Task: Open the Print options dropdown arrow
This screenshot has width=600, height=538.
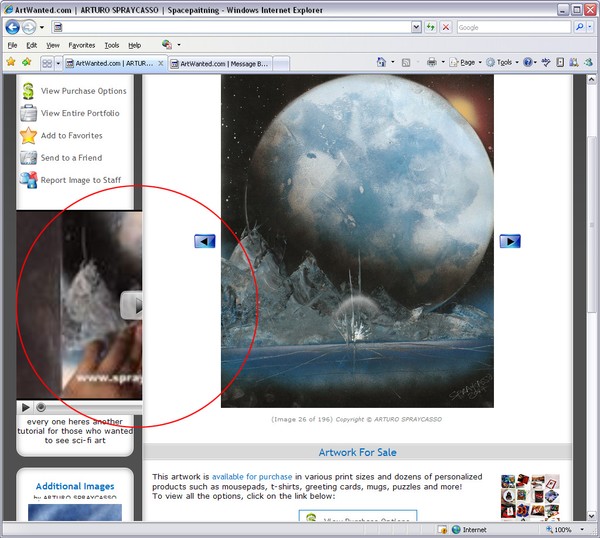Action: pyautogui.click(x=443, y=62)
